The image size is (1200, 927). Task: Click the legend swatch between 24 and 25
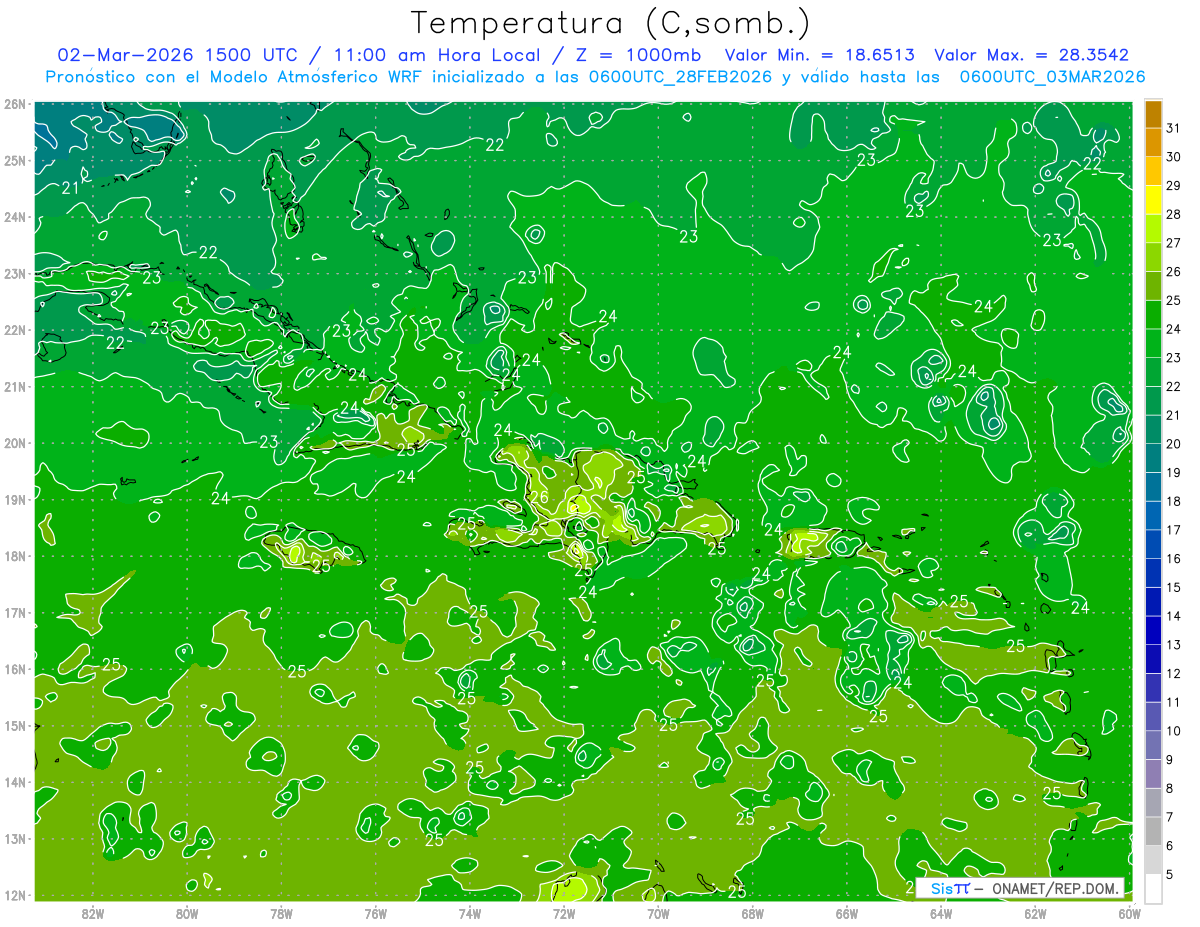(1153, 315)
